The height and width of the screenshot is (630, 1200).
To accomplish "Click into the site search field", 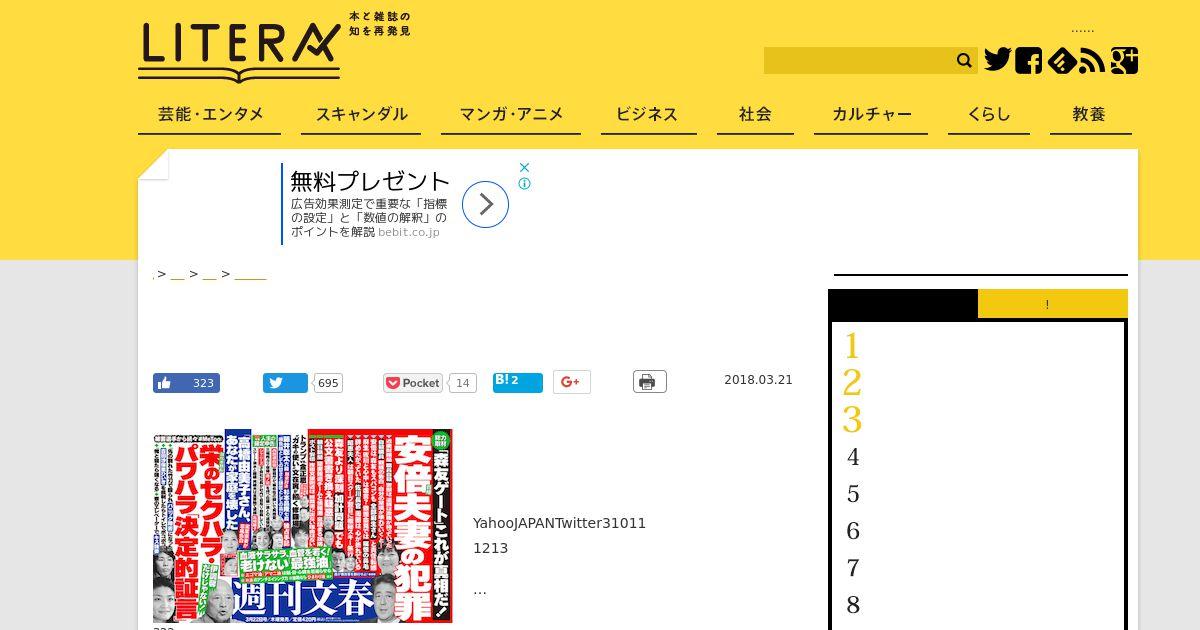I will pyautogui.click(x=858, y=61).
